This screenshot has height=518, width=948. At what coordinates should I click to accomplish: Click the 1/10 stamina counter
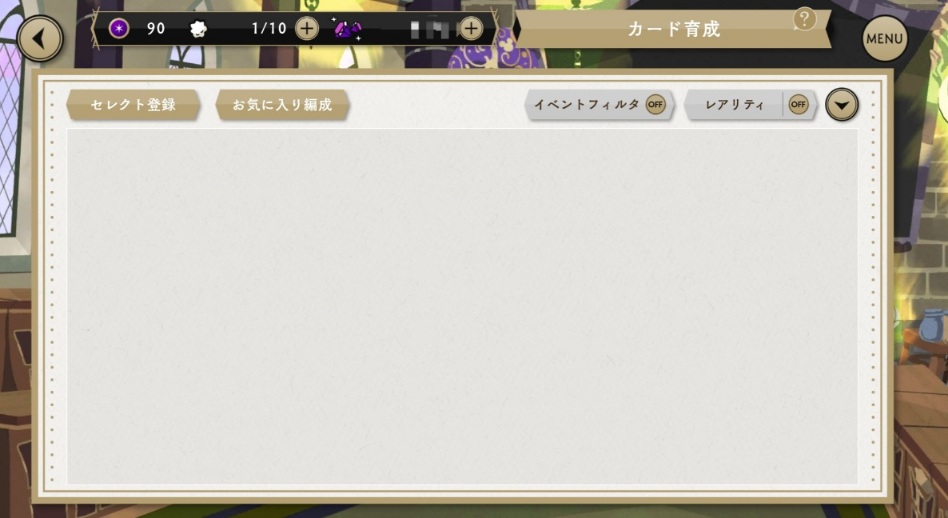268,28
